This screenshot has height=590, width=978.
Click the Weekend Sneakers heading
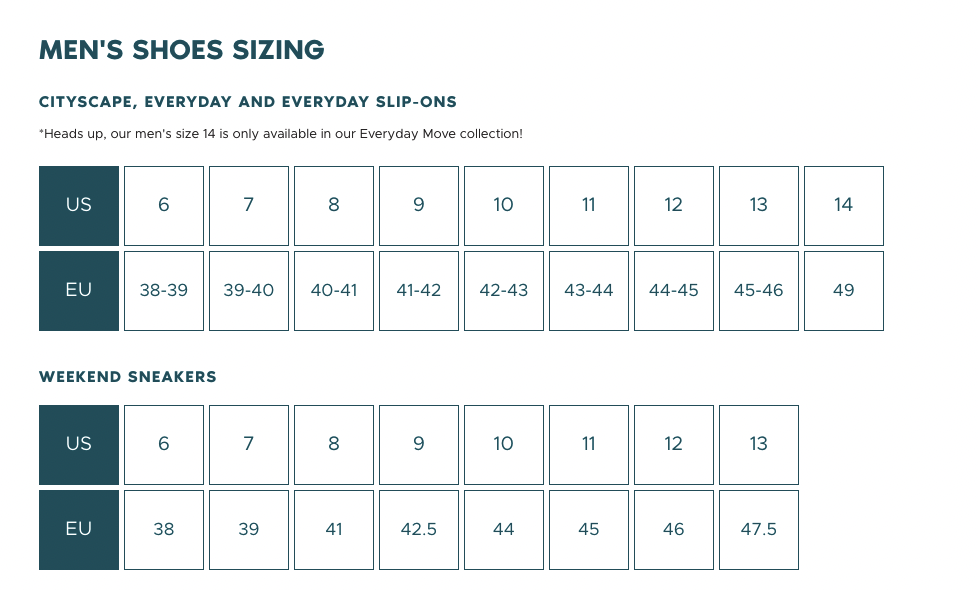(127, 377)
